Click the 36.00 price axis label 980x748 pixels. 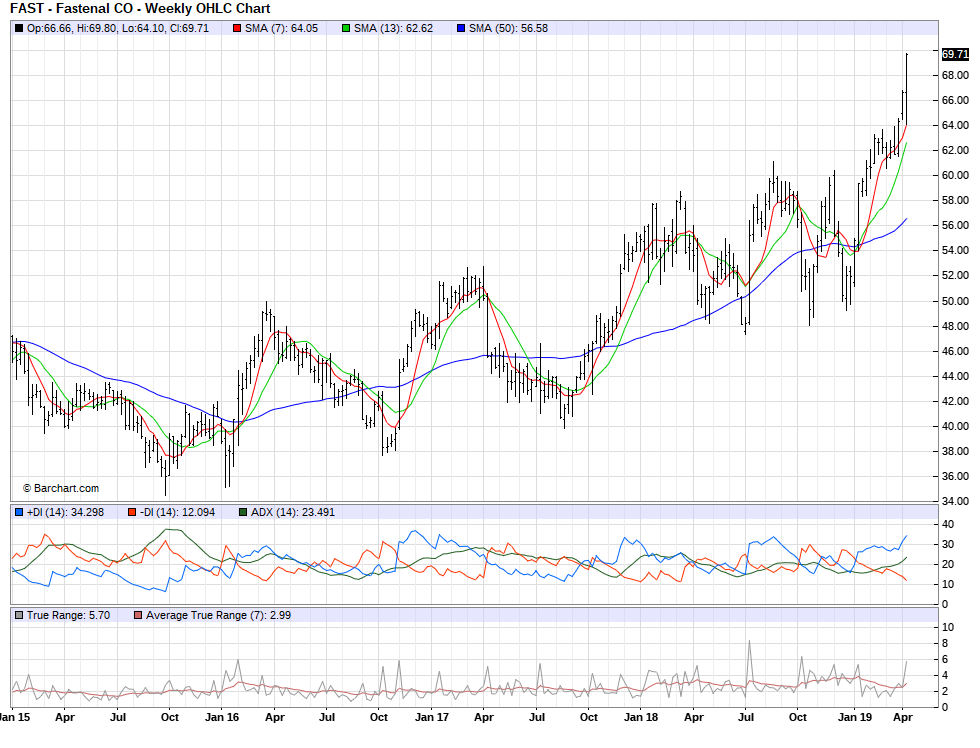pos(955,476)
